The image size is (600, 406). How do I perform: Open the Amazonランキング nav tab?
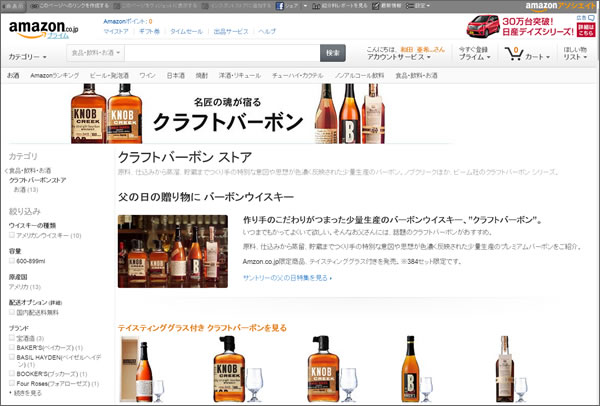tap(55, 75)
